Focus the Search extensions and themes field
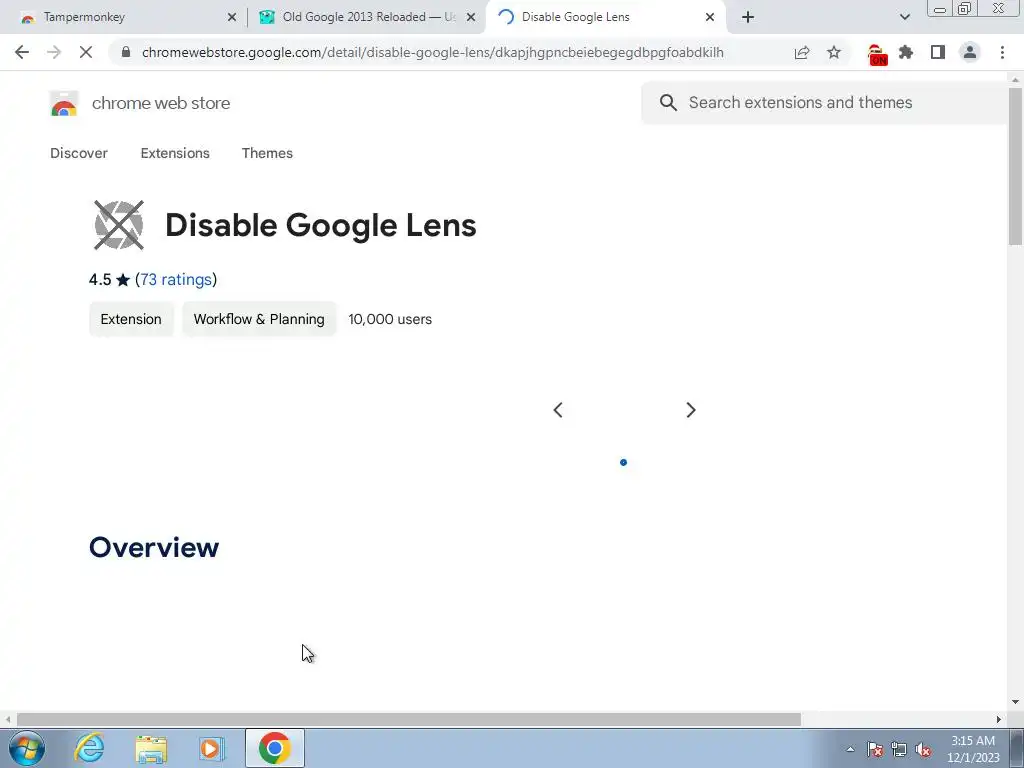This screenshot has height=768, width=1024. point(825,103)
